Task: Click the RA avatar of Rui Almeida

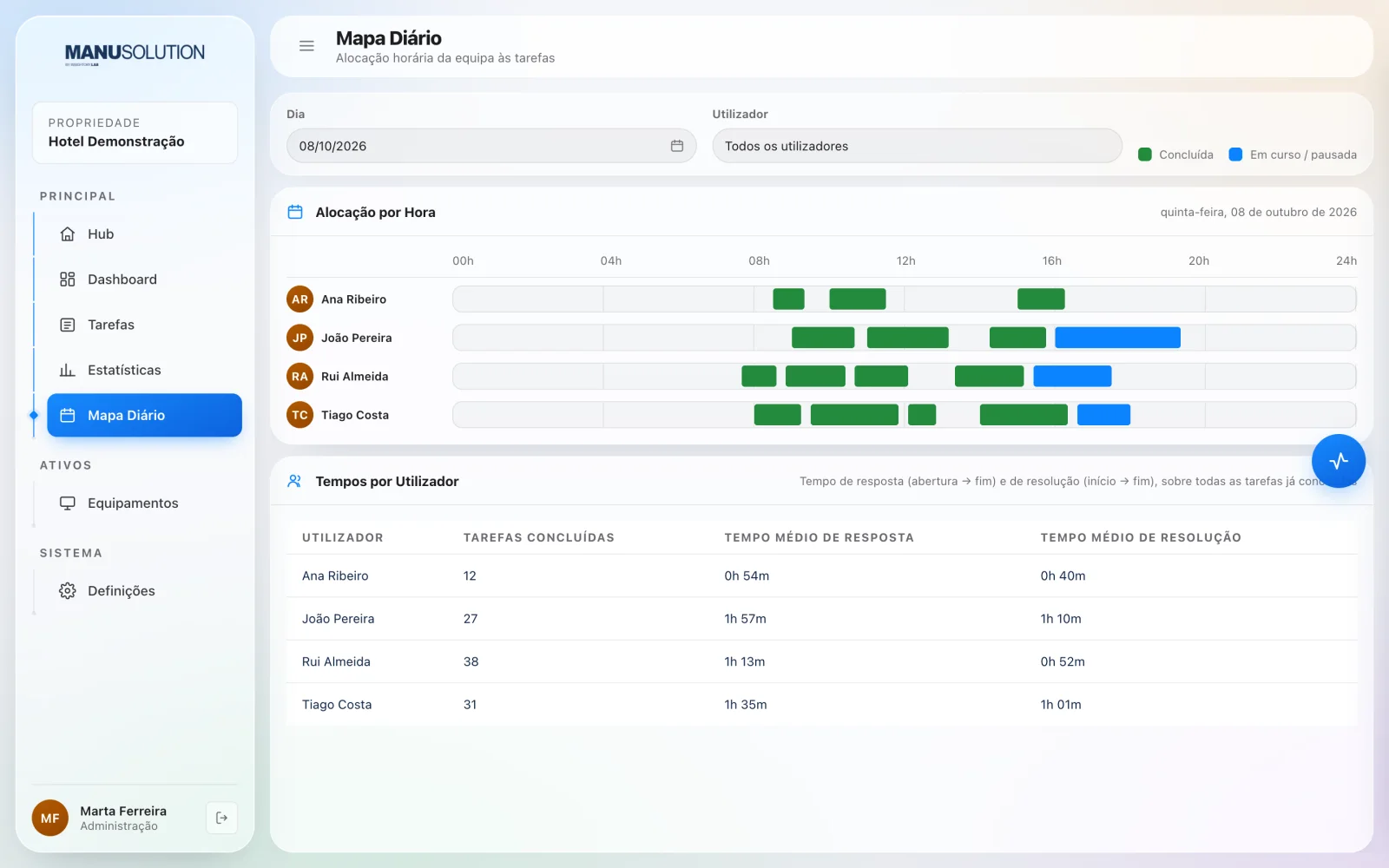Action: tap(300, 377)
